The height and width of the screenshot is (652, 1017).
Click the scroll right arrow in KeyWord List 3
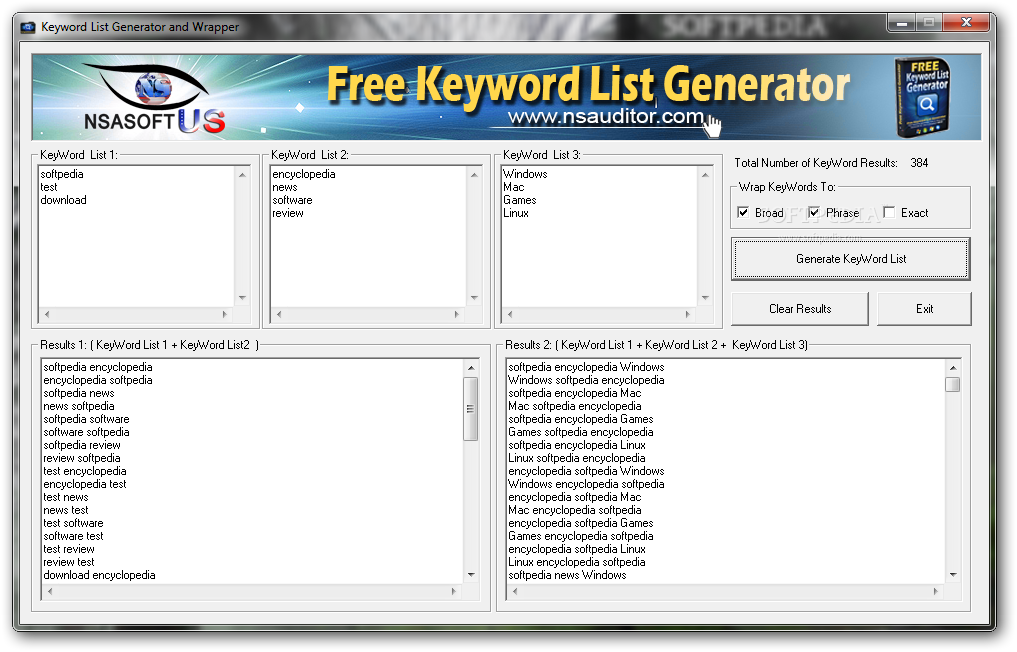[x=688, y=314]
